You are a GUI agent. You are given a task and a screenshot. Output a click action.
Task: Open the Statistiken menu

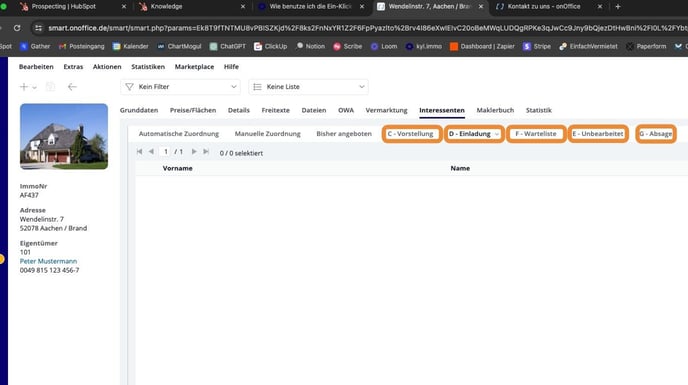pyautogui.click(x=148, y=67)
